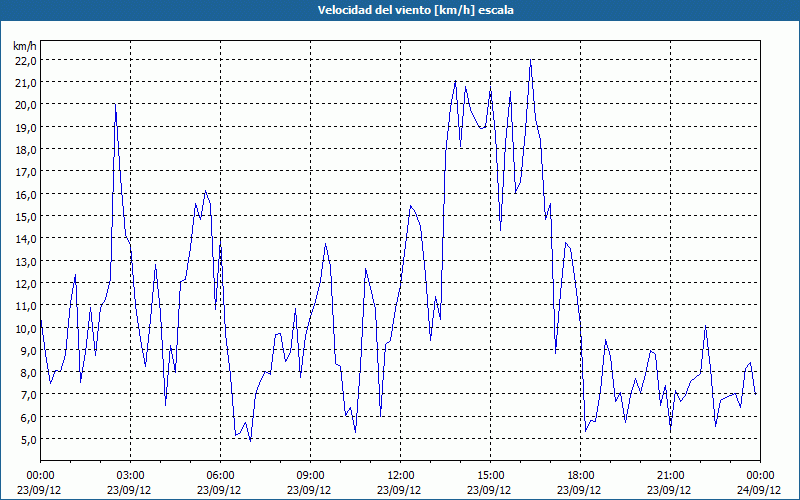Click the lowest curve point near 07:00

point(251,441)
